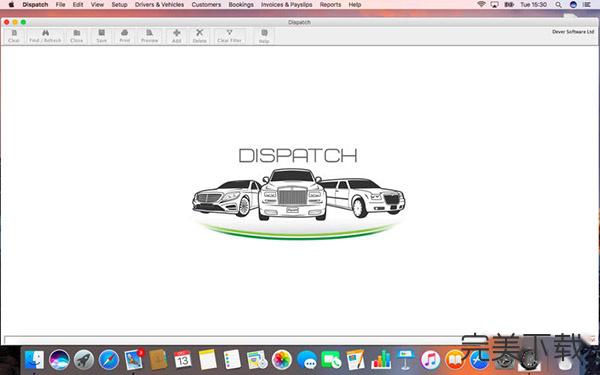Open the Invoices & Payslips menu
This screenshot has height=375, width=600.
click(287, 5)
